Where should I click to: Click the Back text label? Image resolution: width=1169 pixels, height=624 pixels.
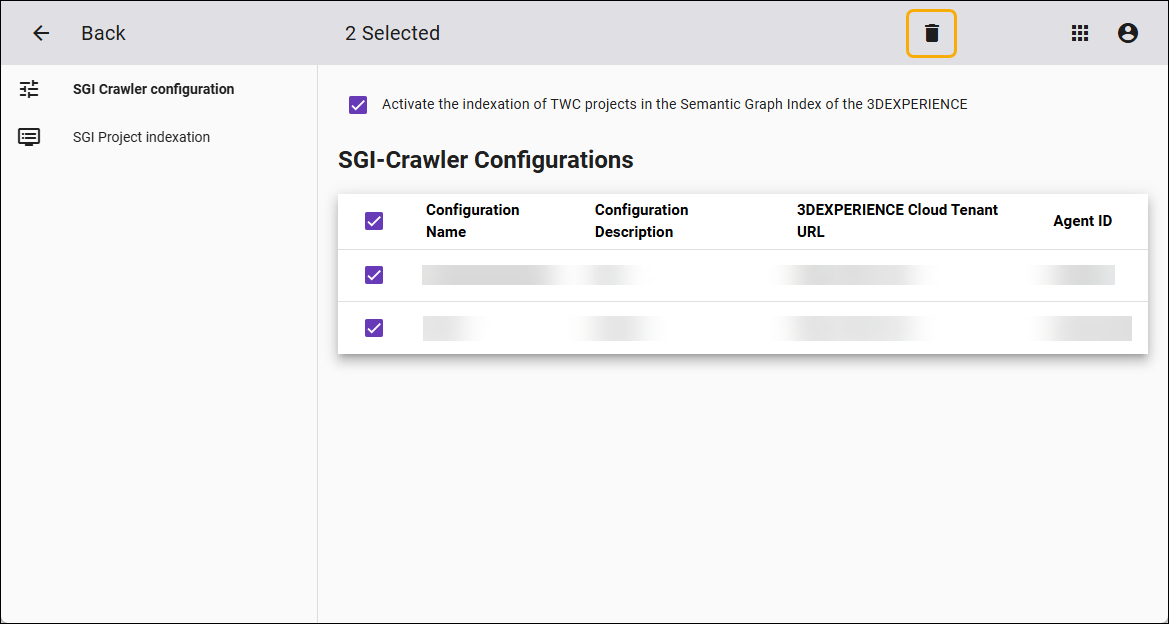[x=103, y=33]
